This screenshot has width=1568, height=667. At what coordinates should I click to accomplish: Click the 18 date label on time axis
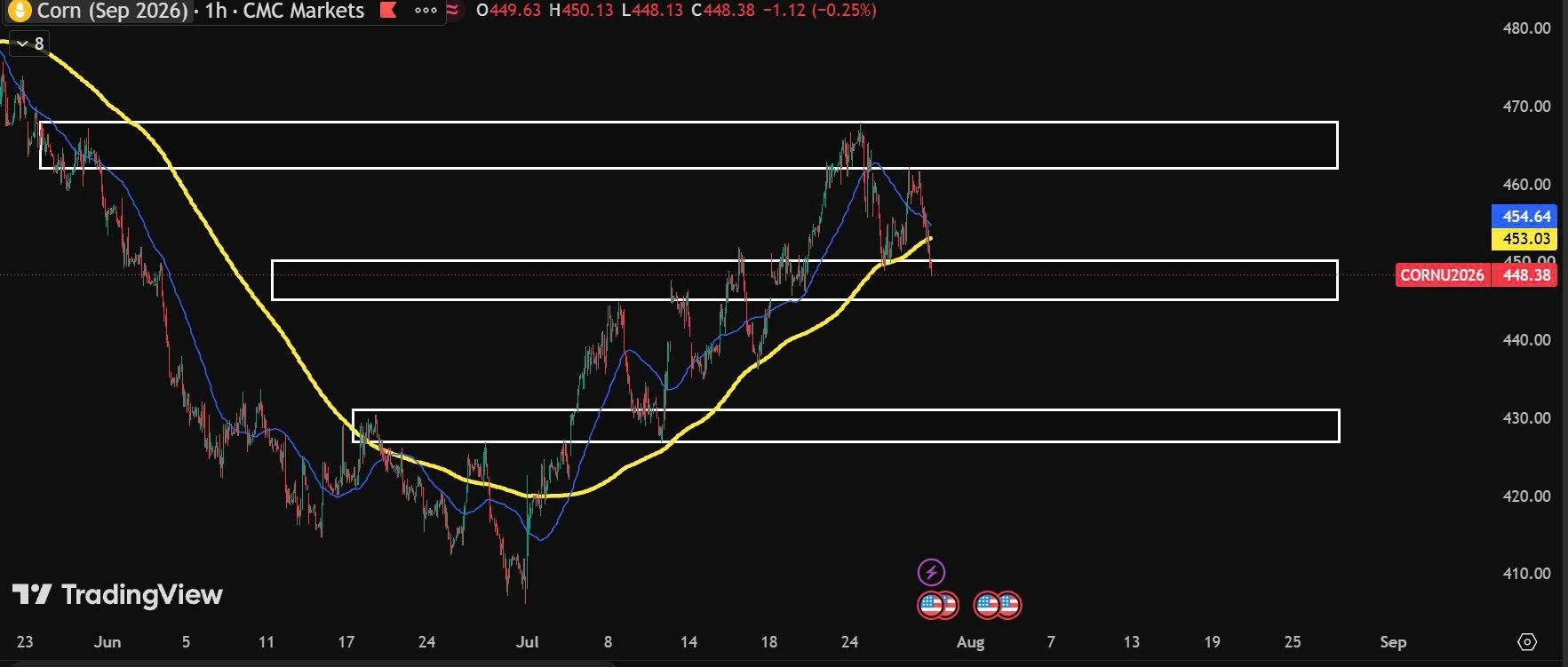pos(769,642)
